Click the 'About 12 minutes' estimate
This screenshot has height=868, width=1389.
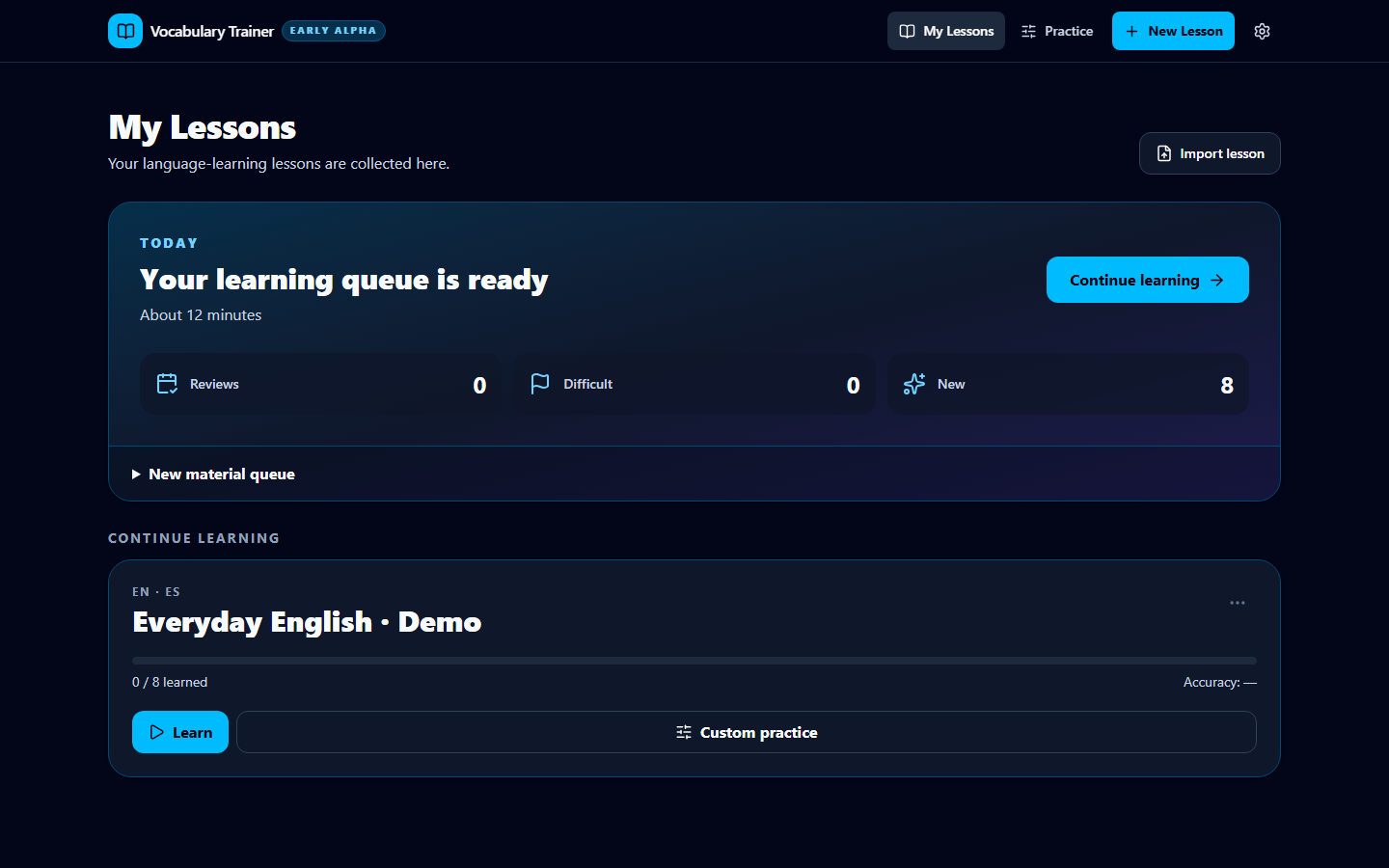(201, 314)
